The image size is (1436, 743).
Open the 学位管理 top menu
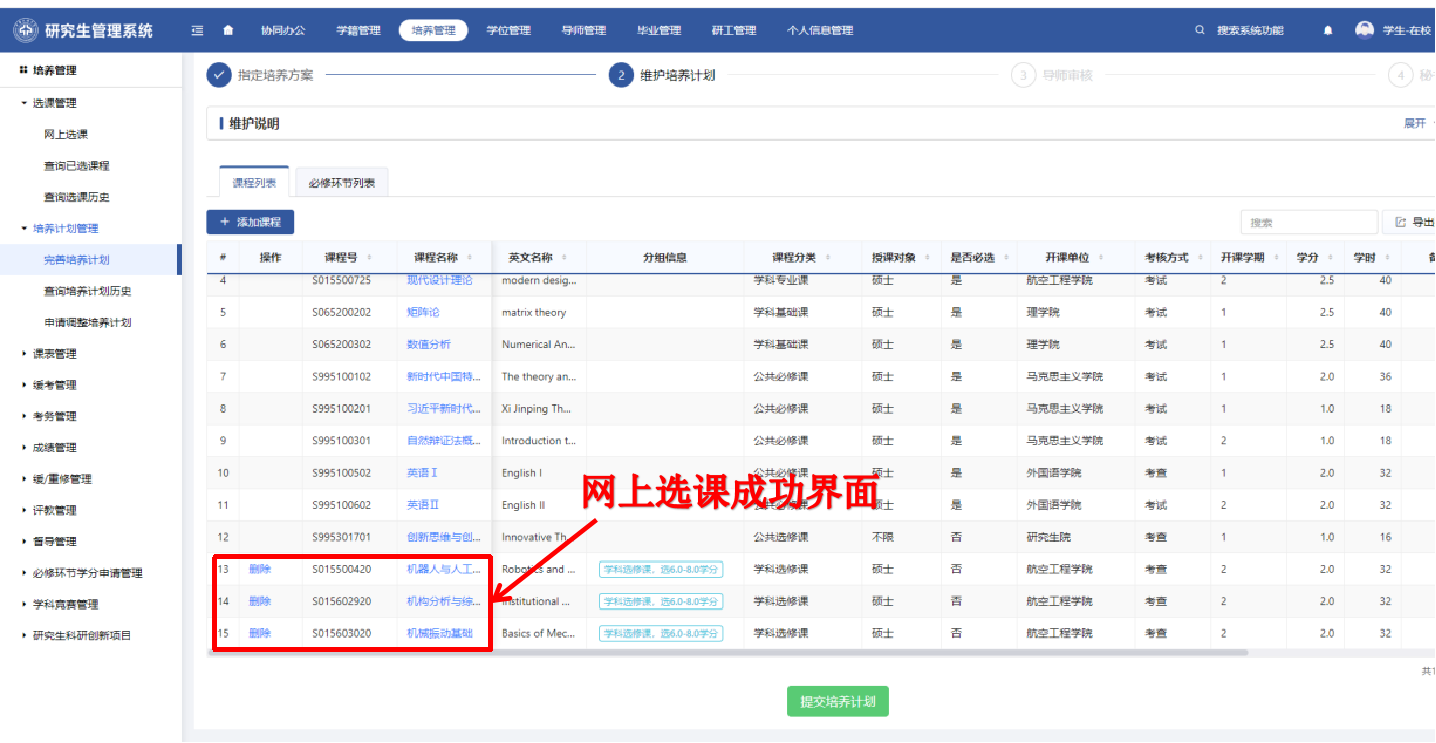(508, 31)
